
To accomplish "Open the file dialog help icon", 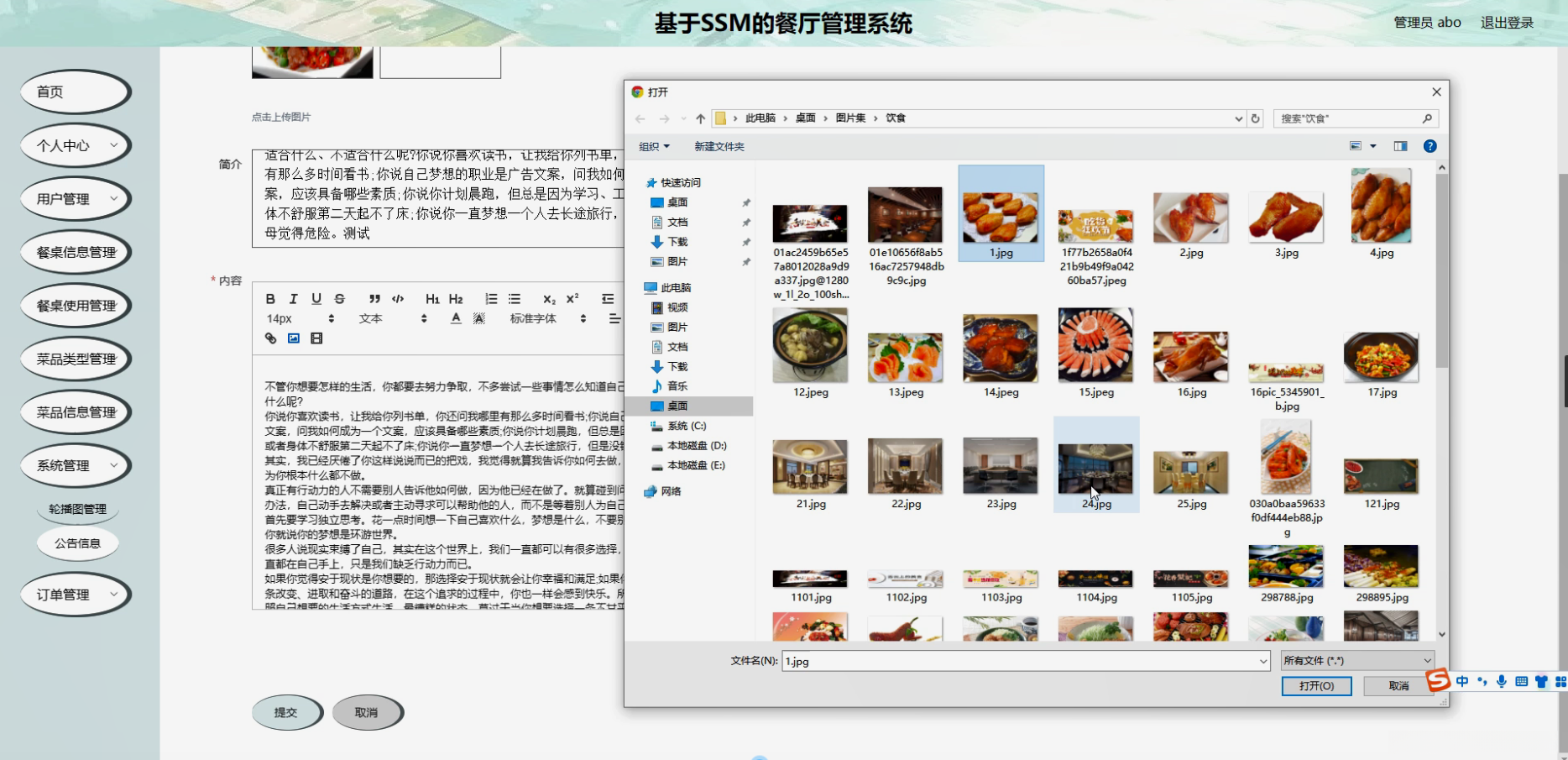I will [1429, 146].
